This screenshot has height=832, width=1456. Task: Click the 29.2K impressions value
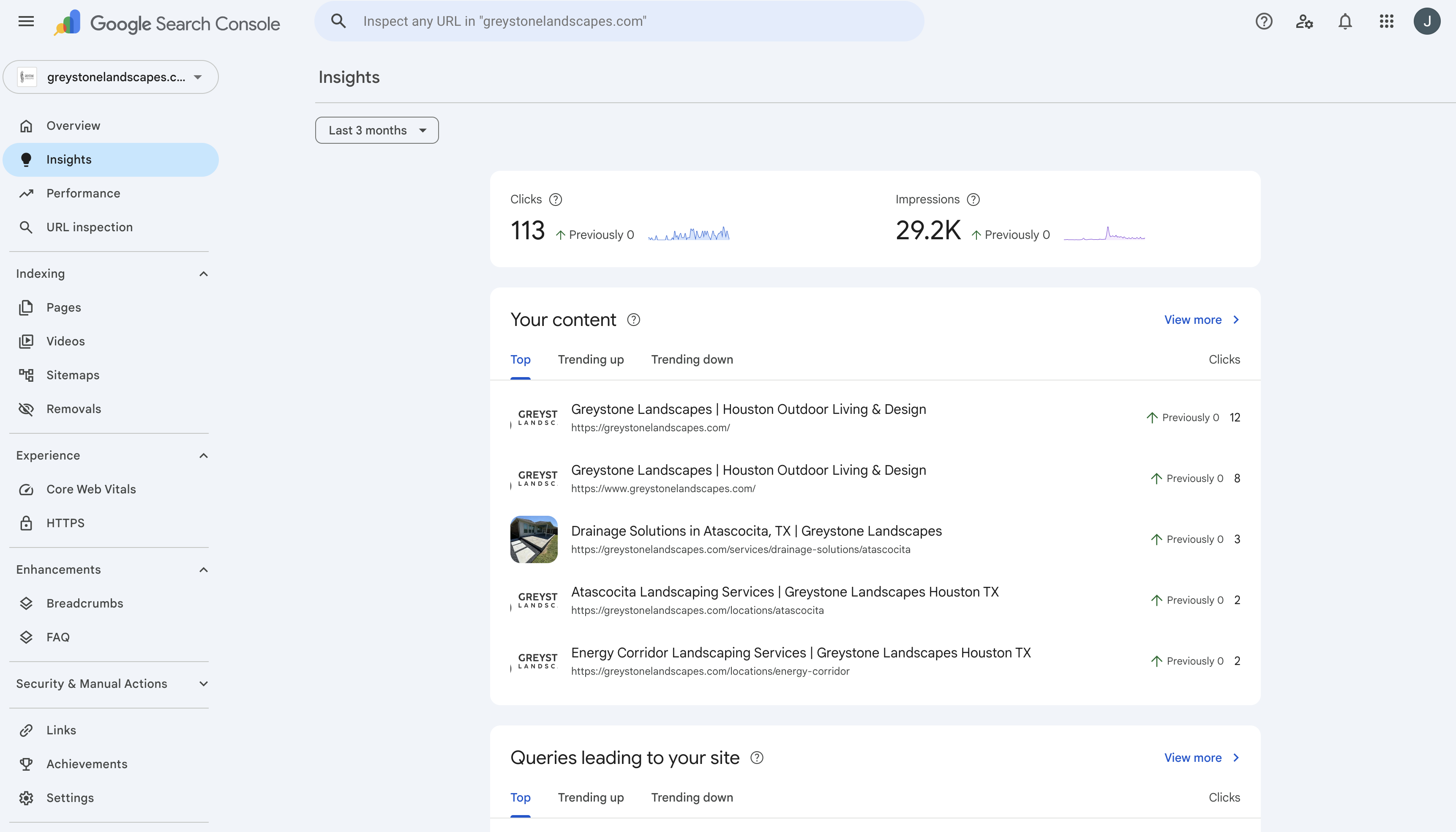point(928,231)
